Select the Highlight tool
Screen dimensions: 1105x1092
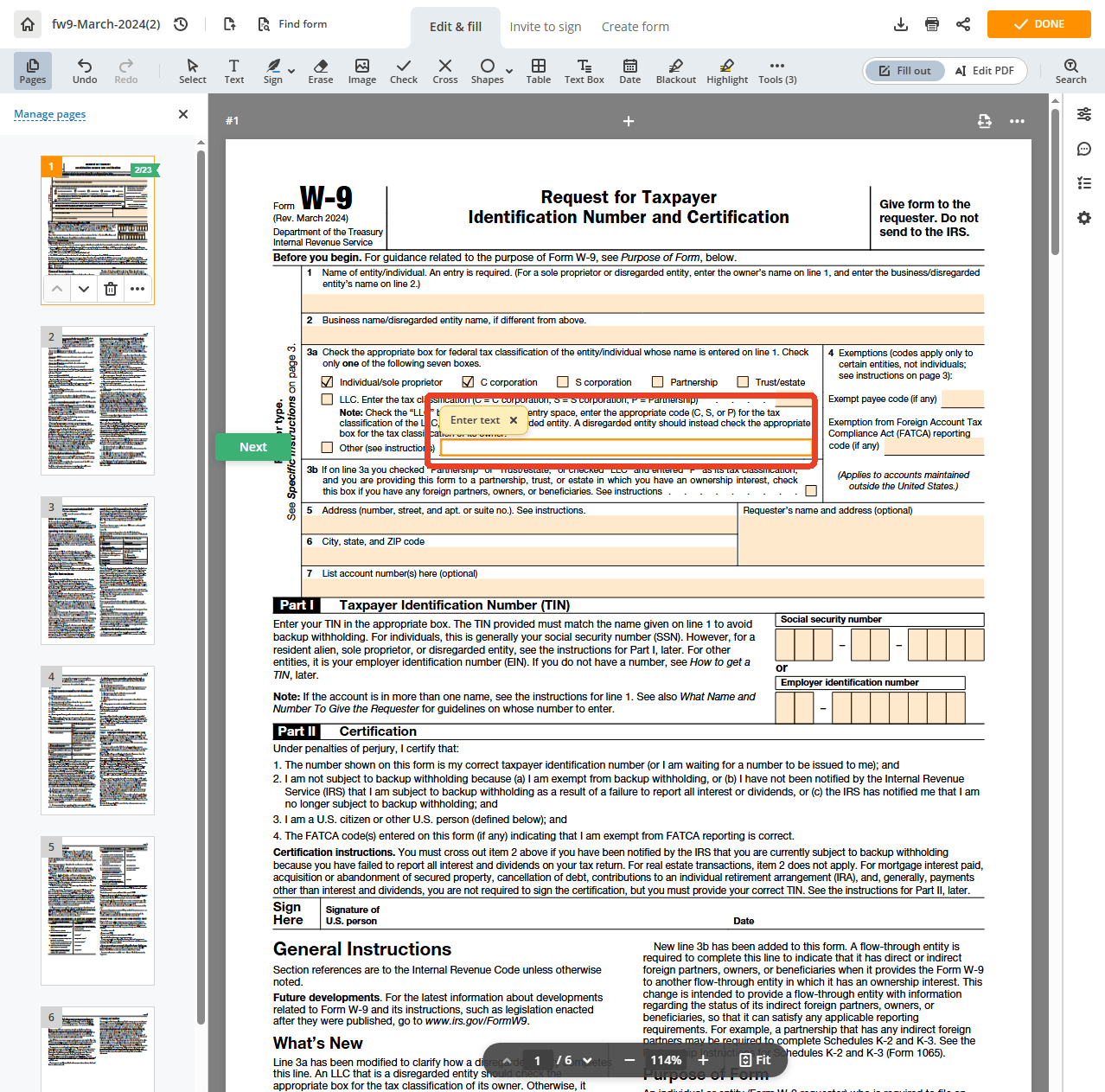pyautogui.click(x=727, y=70)
